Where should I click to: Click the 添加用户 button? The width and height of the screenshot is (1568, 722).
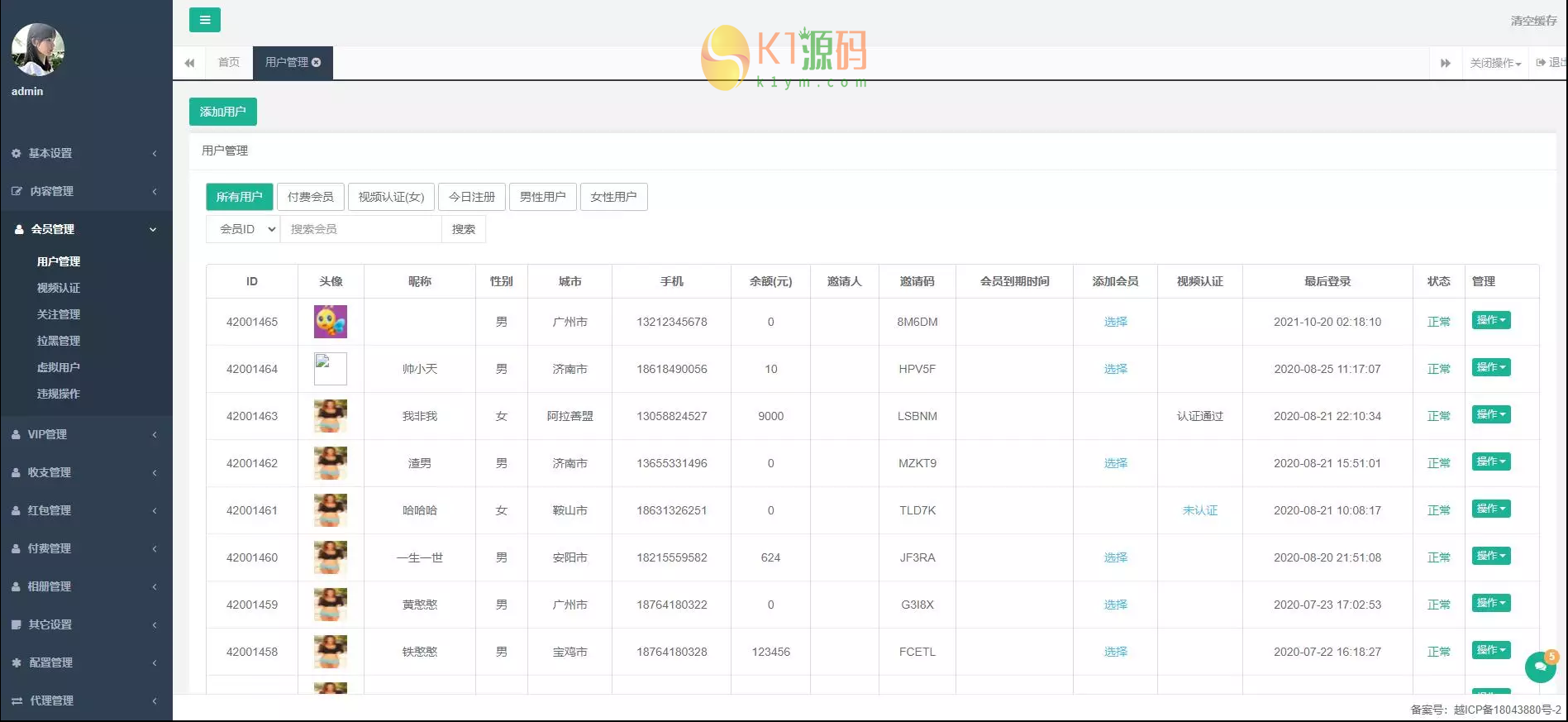[x=222, y=112]
